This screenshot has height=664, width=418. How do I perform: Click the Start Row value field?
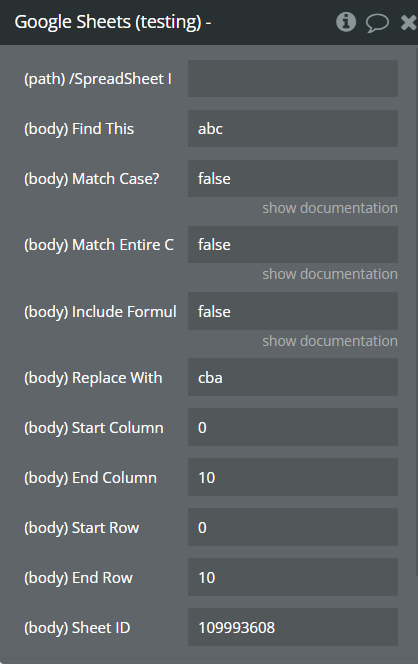[293, 527]
